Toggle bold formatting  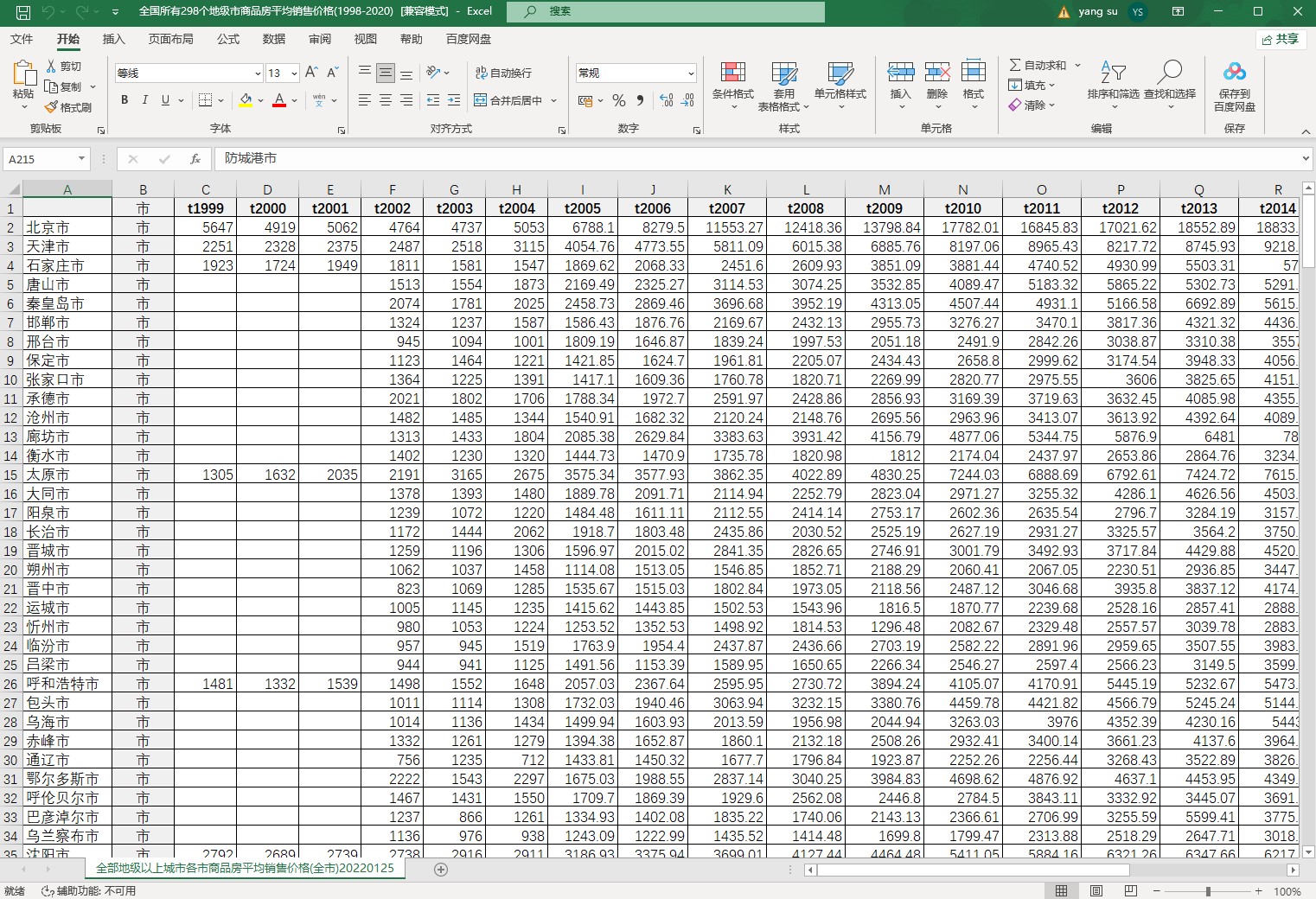(125, 100)
